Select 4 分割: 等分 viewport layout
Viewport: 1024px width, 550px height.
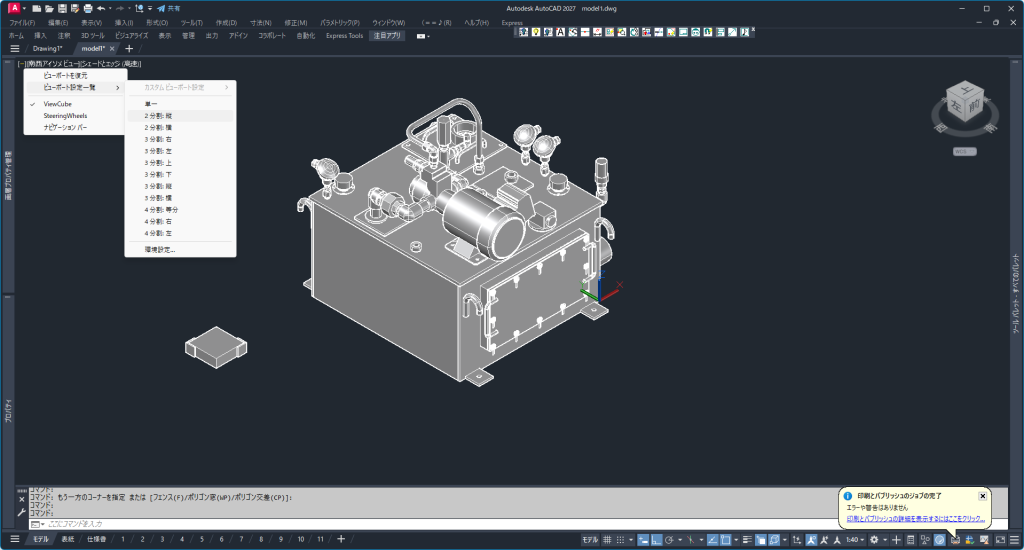[161, 210]
